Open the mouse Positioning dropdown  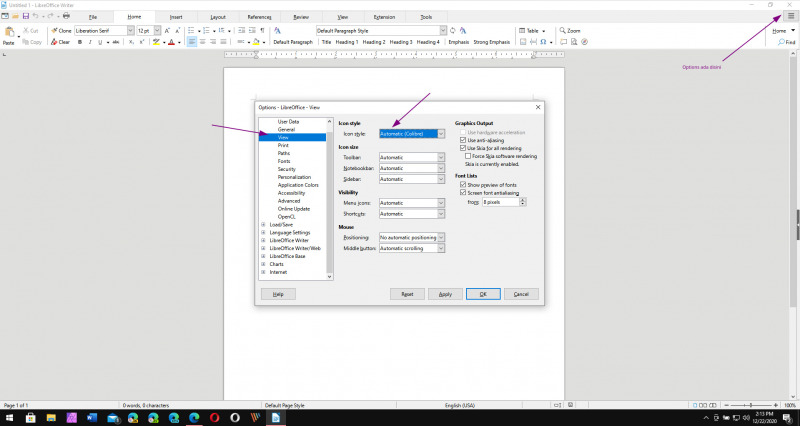tap(412, 238)
